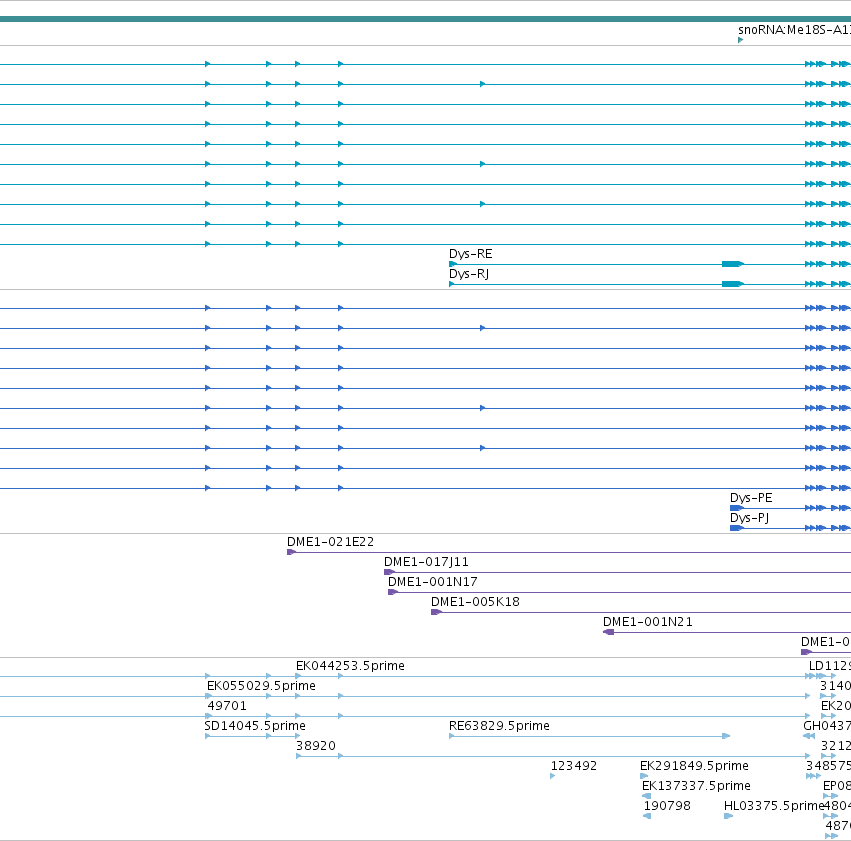Select the 190798 EST label

667,806
